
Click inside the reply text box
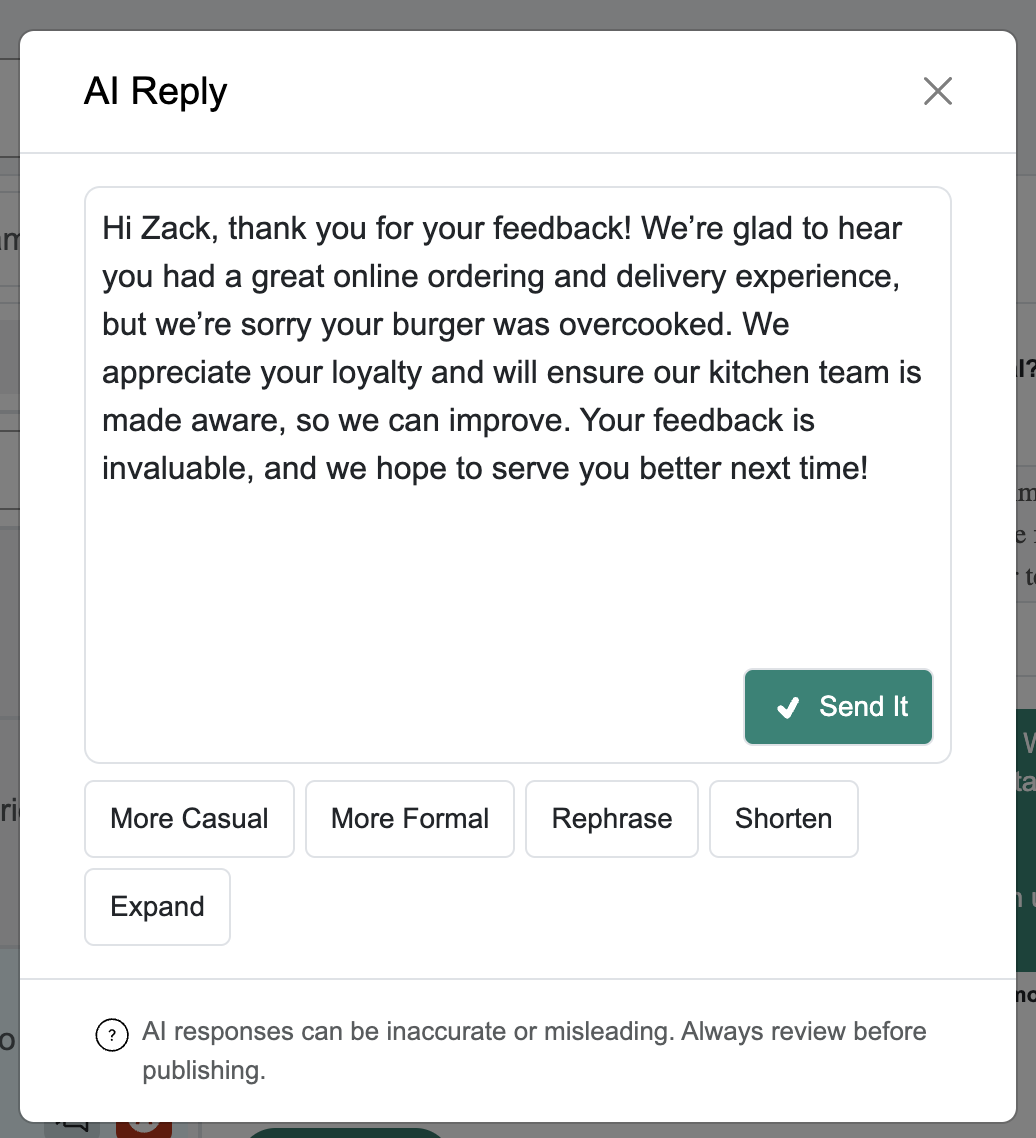pos(518,475)
